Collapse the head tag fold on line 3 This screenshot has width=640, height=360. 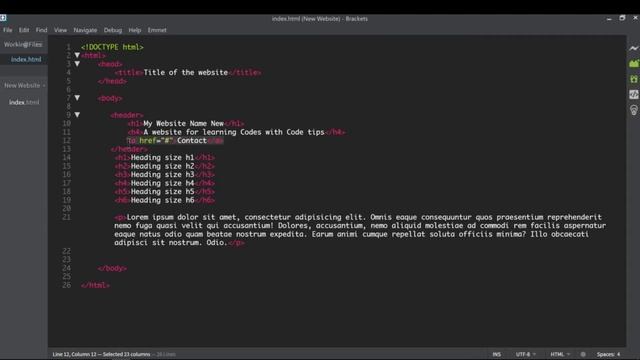[x=77, y=64]
